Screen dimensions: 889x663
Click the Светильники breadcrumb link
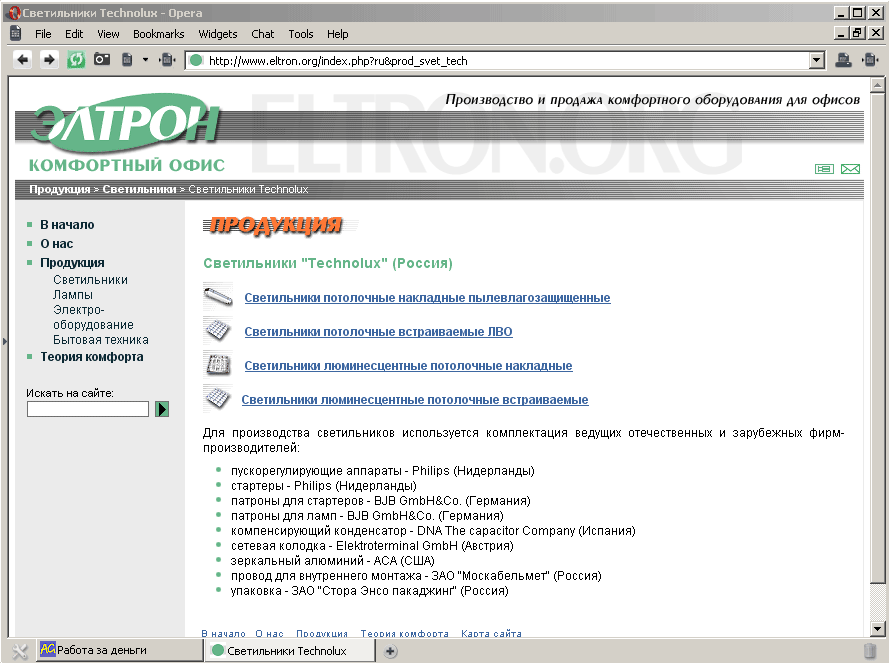coord(139,189)
